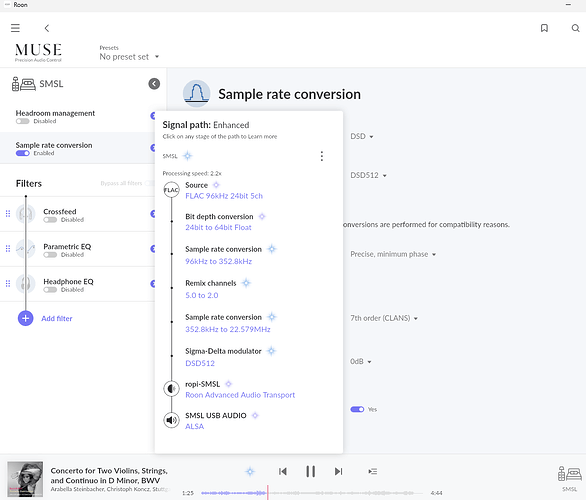The width and height of the screenshot is (586, 500).
Task: Click the FLAC source circle icon
Action: pos(171,190)
